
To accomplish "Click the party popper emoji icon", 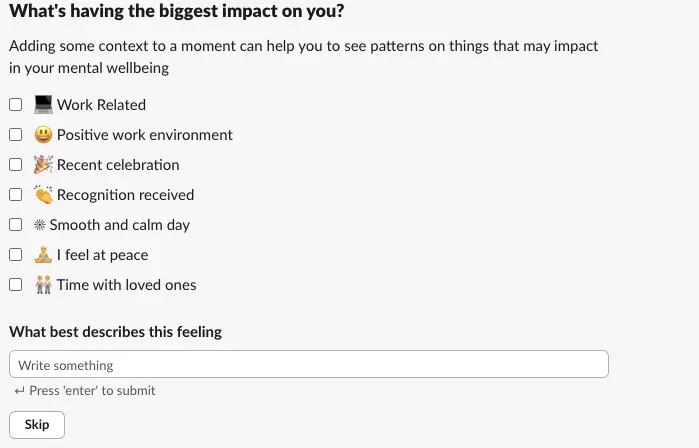I will click(x=43, y=165).
